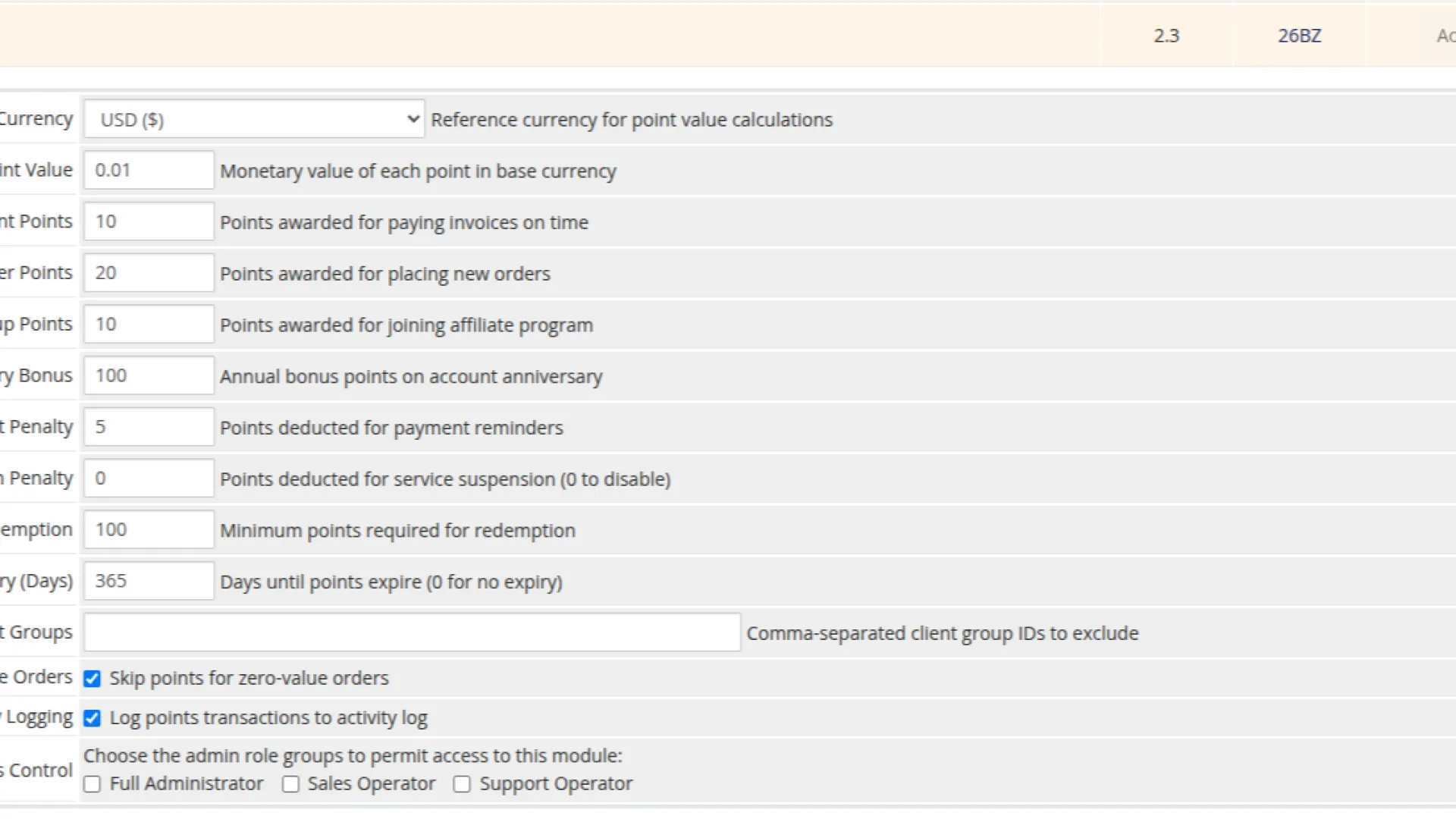Click the payment reminders penalty field
Screen dimensions: 1456x819
[x=149, y=427]
